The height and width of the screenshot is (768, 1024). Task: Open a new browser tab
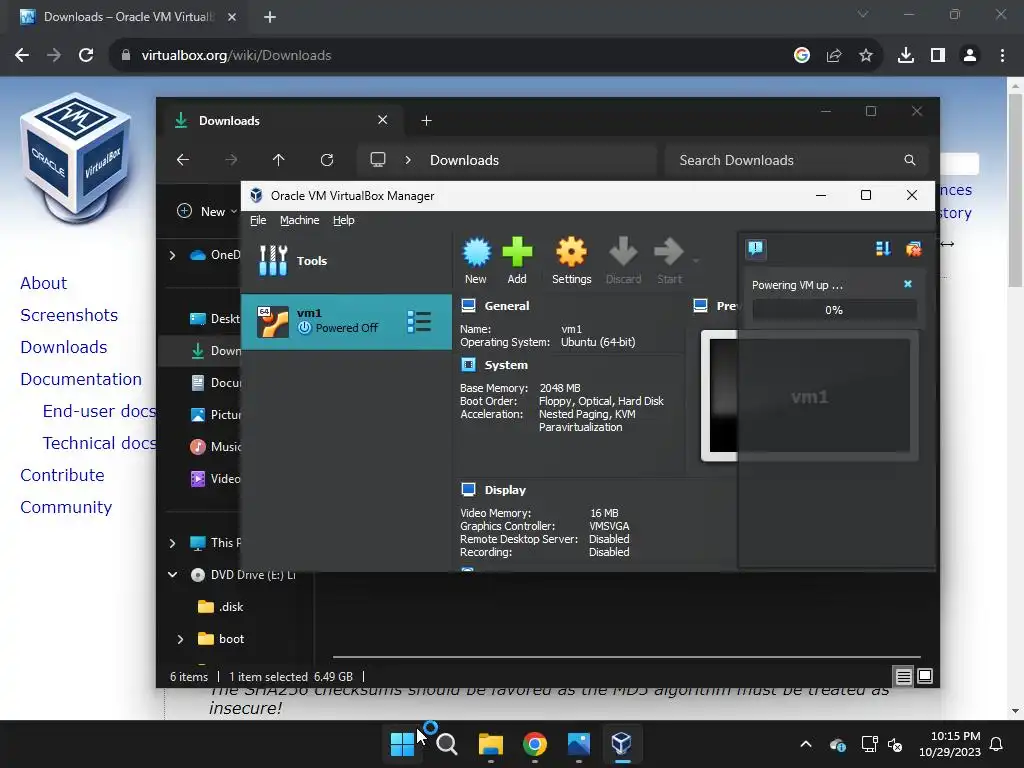point(270,17)
